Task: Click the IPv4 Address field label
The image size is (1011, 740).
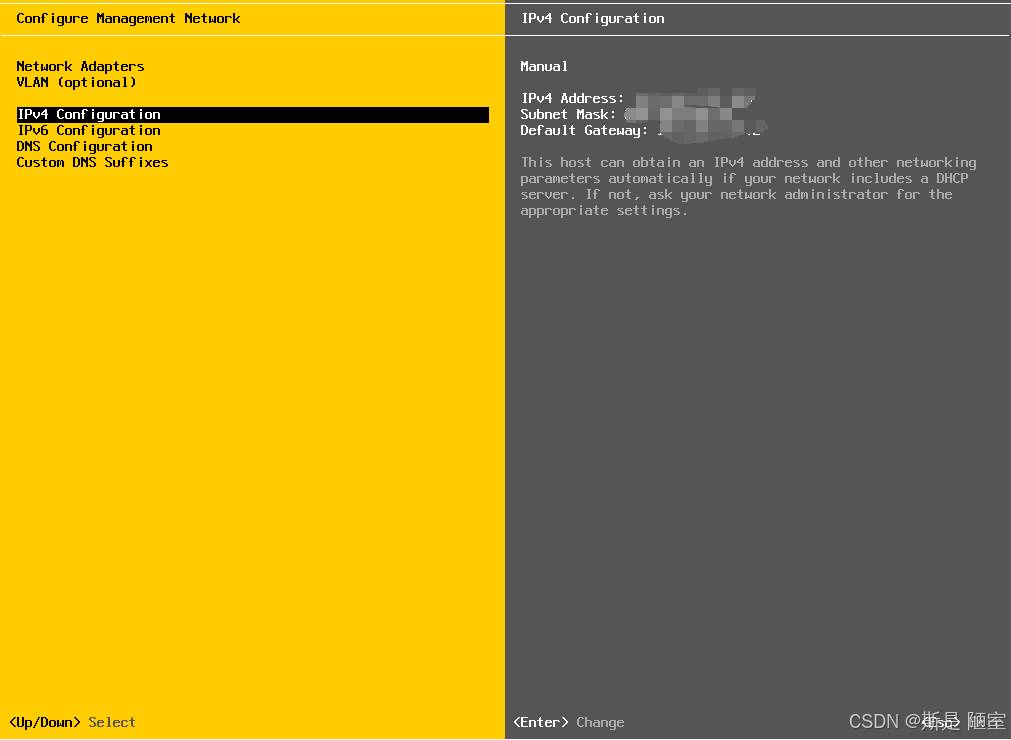Action: [x=572, y=98]
